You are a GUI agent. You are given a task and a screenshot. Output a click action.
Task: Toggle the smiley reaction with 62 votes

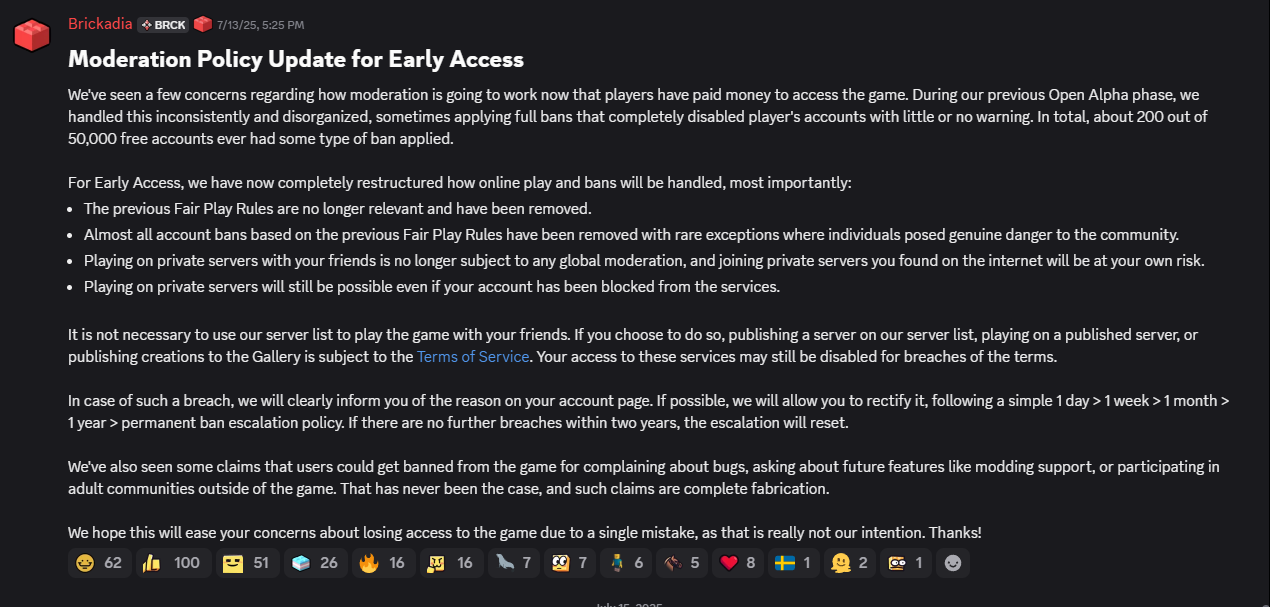coord(99,563)
